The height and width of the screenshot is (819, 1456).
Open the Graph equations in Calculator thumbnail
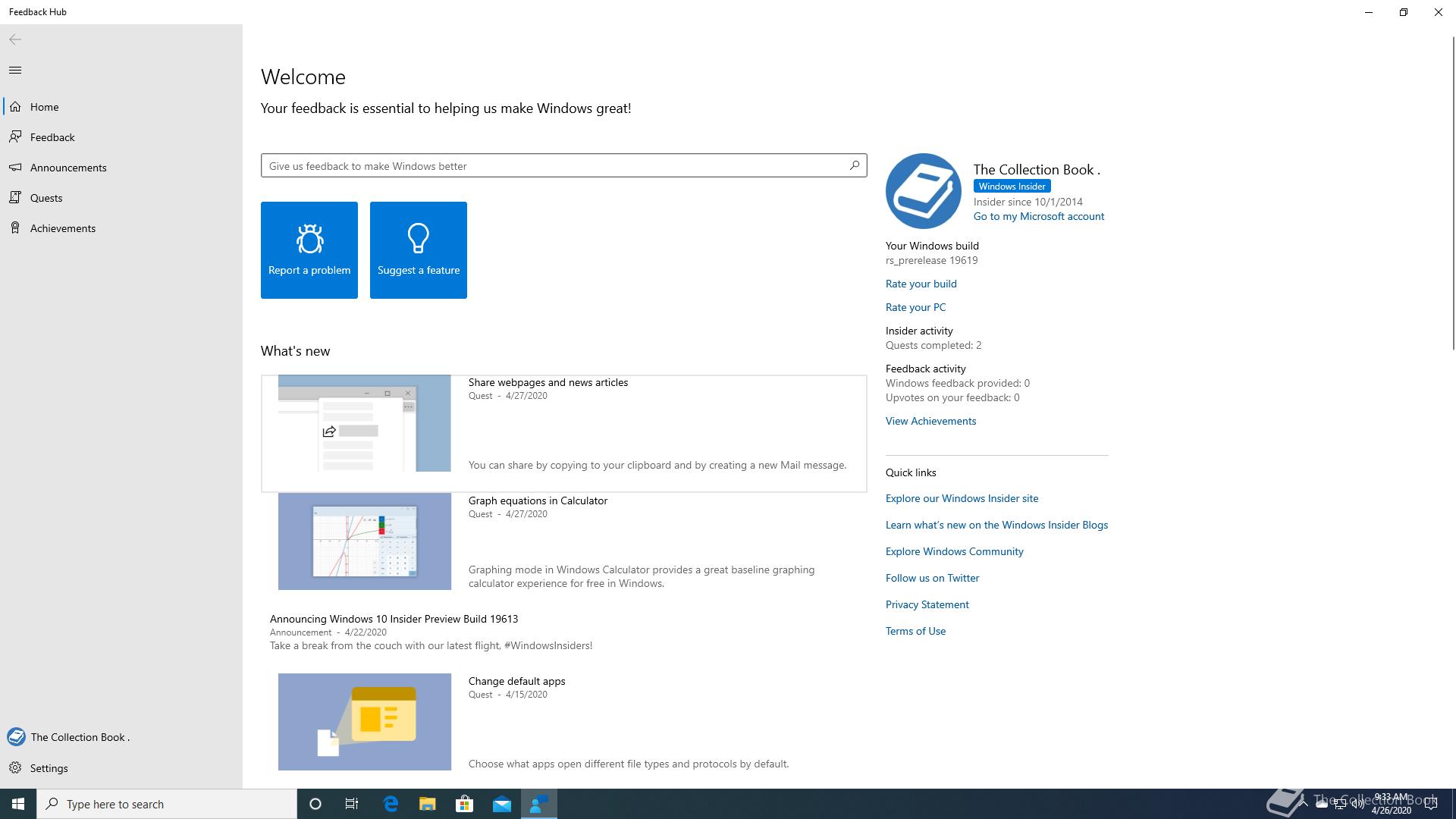[365, 541]
